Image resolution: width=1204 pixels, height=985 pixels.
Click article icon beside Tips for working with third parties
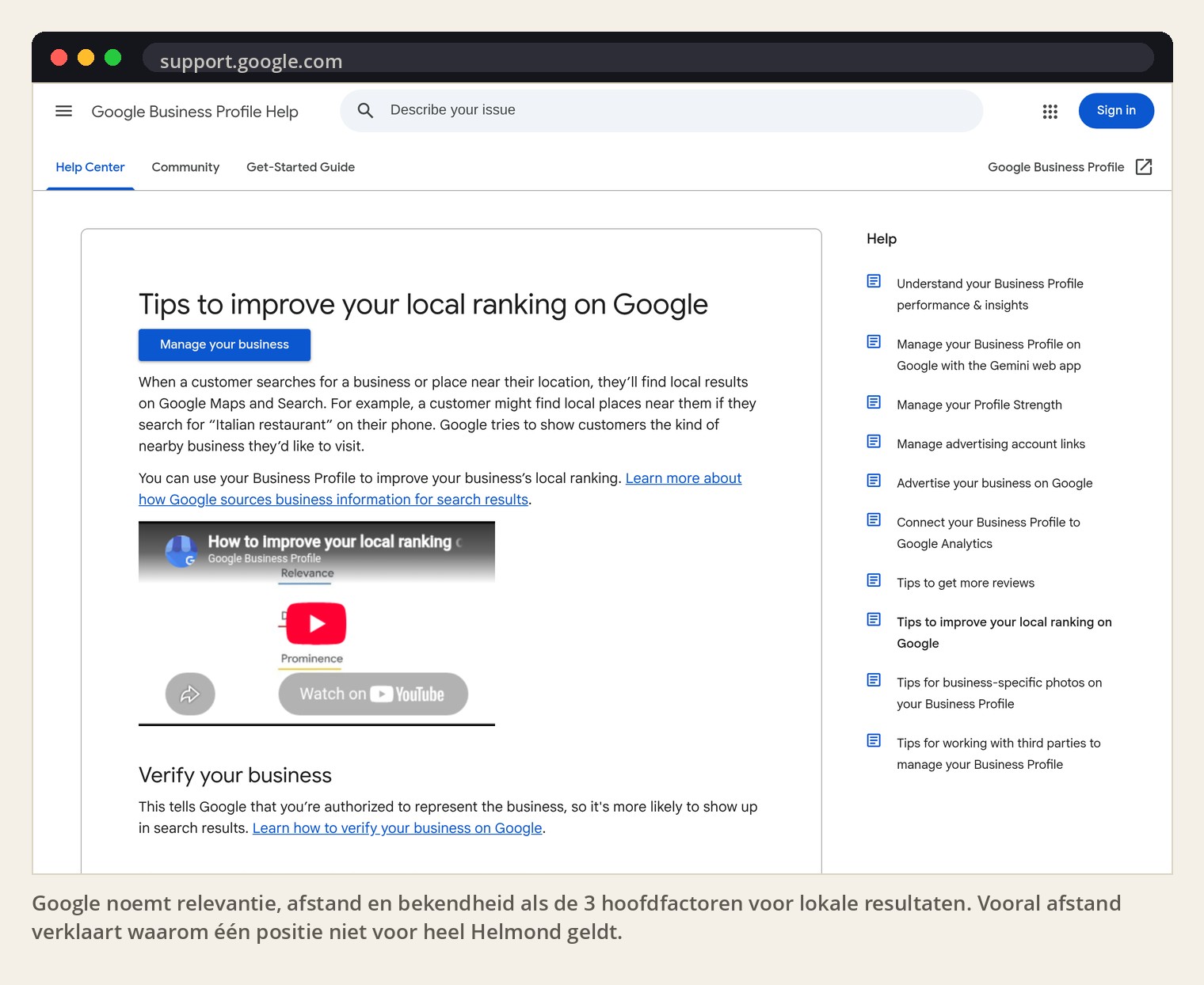(x=874, y=740)
